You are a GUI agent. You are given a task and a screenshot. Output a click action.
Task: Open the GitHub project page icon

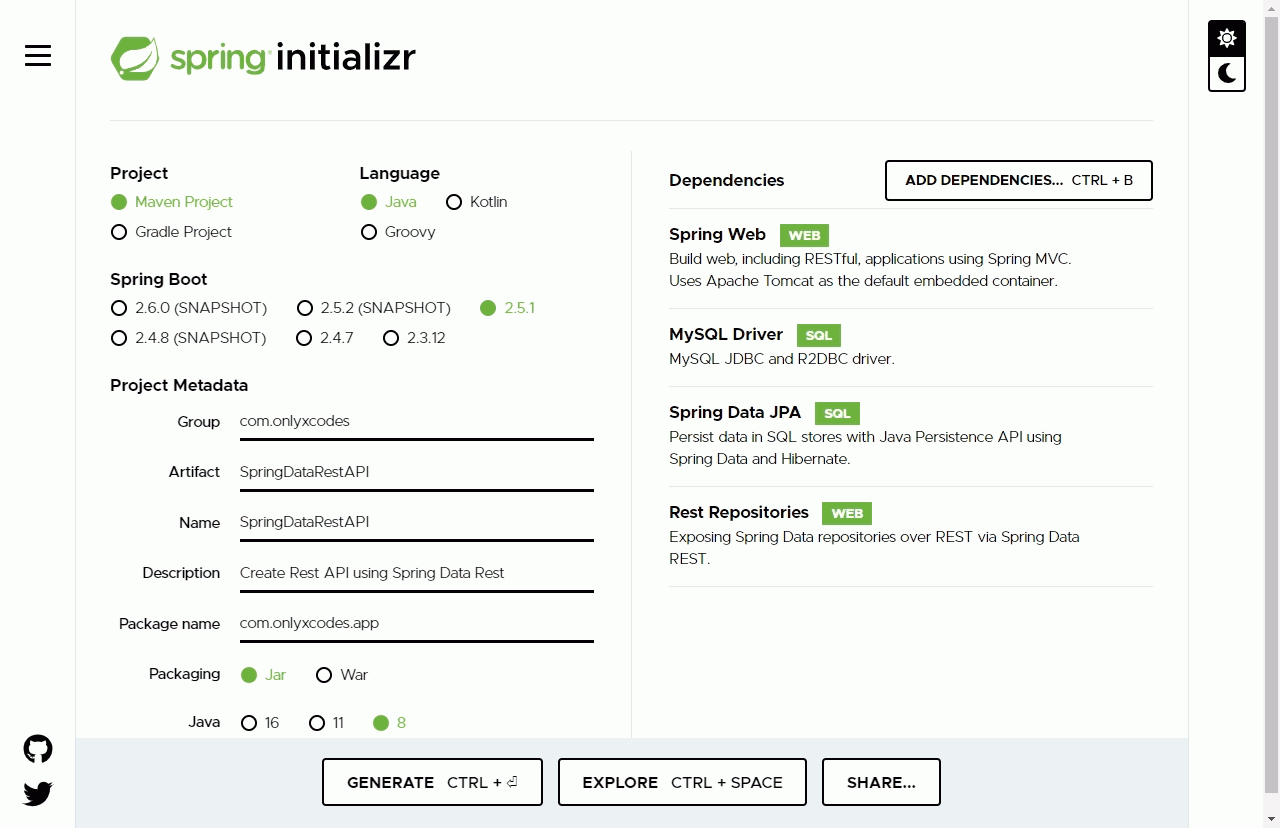(x=37, y=748)
